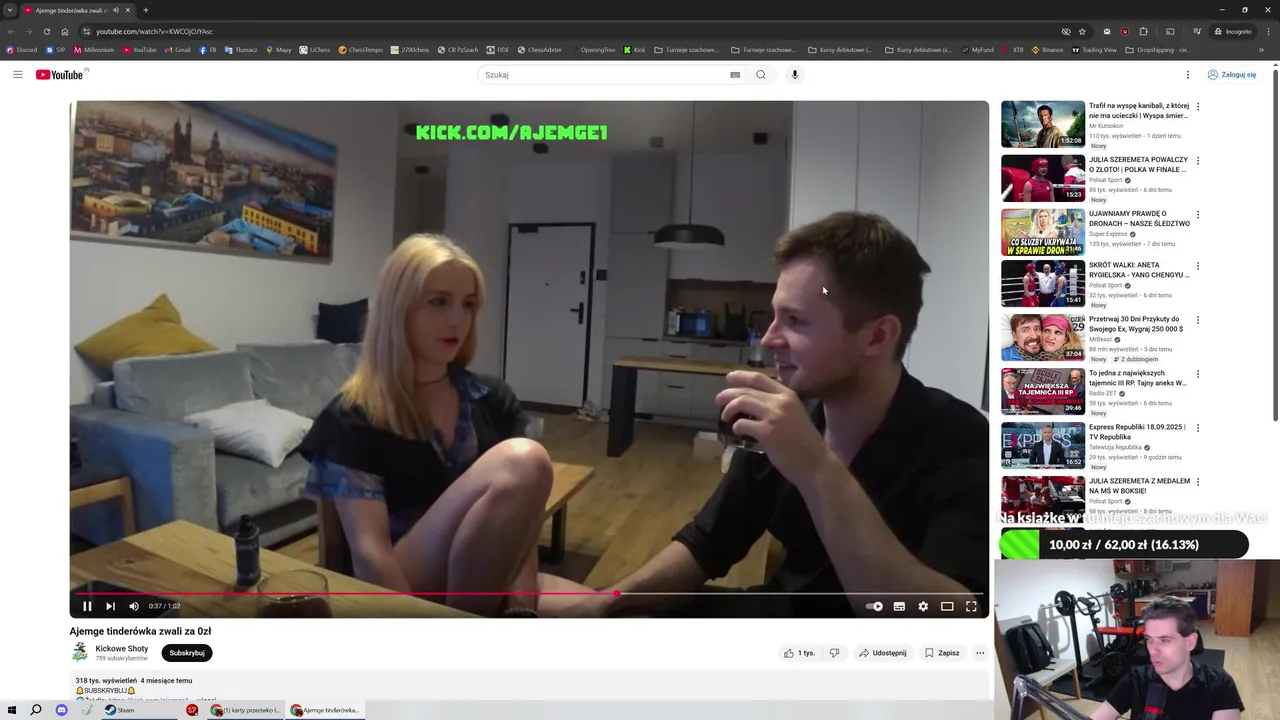Image resolution: width=1280 pixels, height=720 pixels.
Task: Open options for Express Republiki video
Action: pos(1198,428)
